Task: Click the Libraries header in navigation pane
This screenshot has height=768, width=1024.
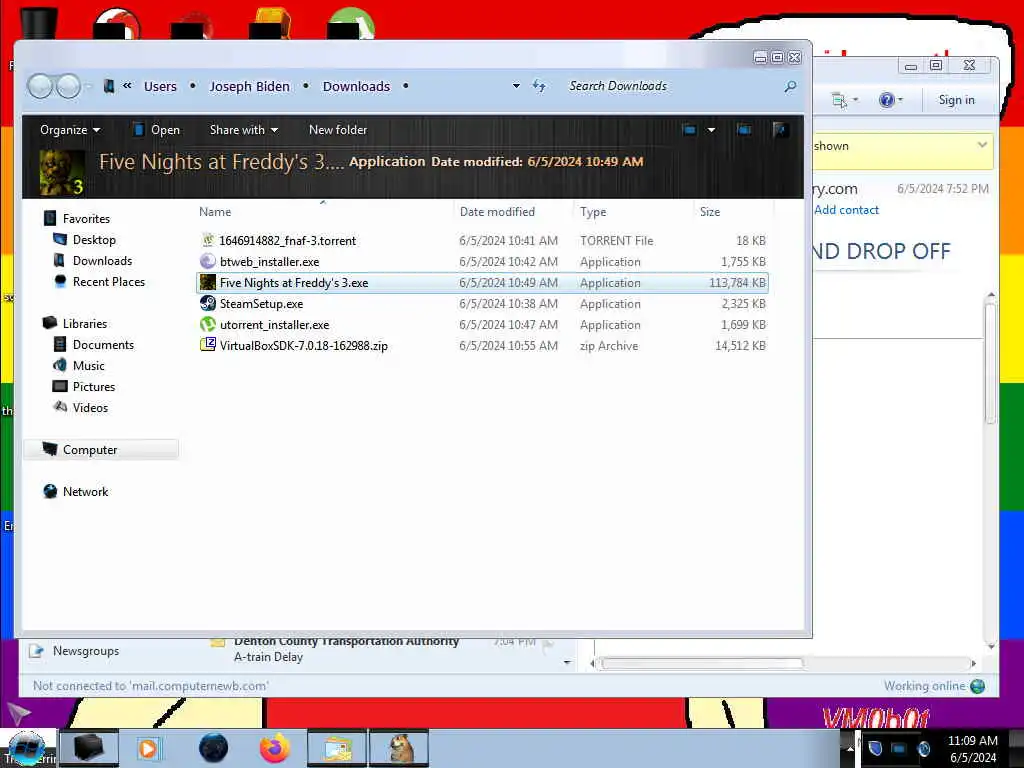Action: 85,323
